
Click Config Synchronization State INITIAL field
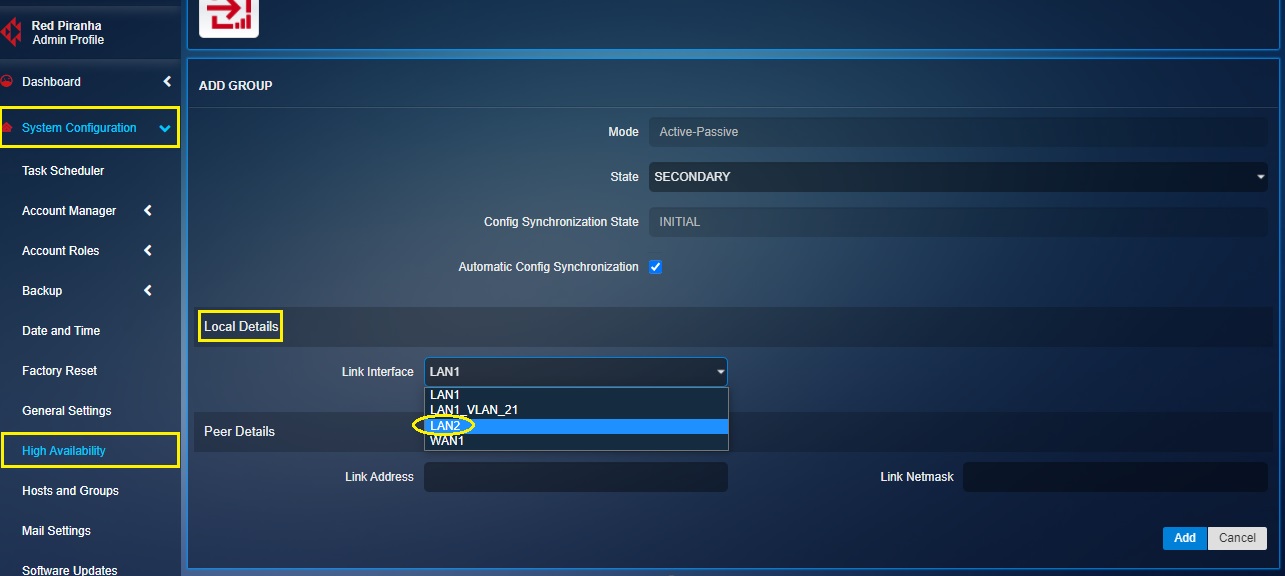point(958,222)
